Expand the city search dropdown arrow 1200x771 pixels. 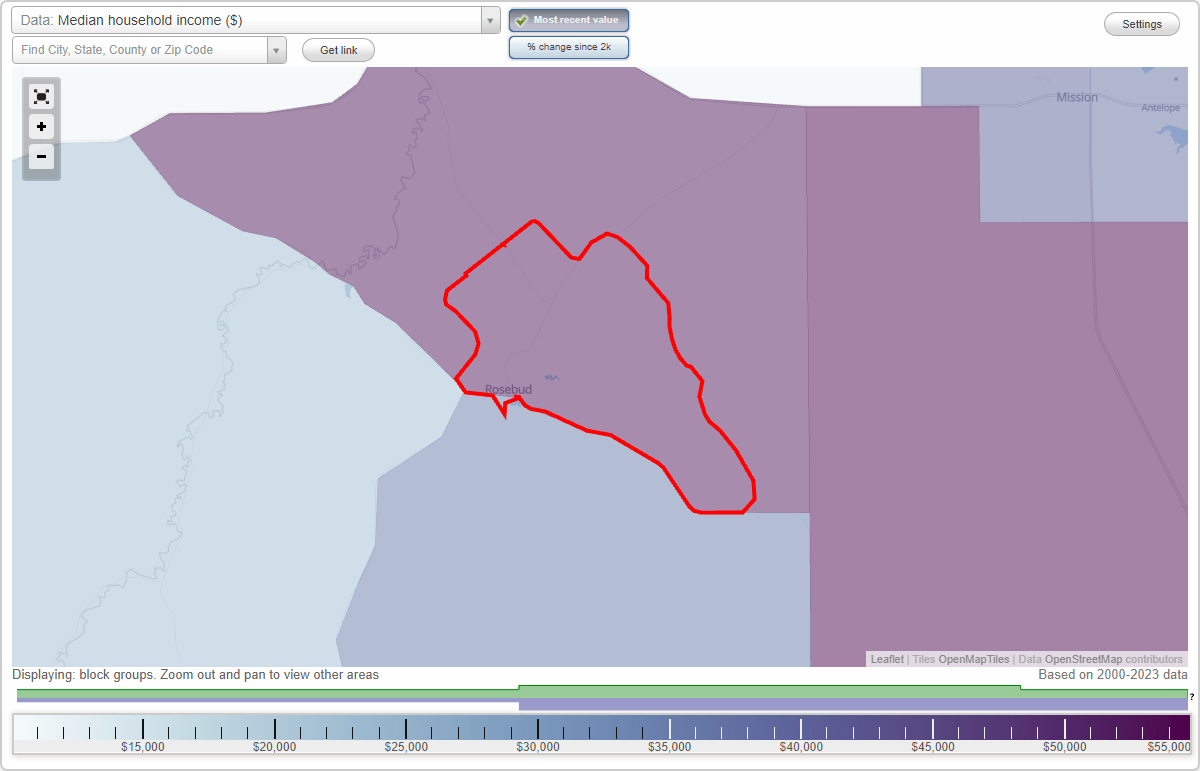click(276, 49)
